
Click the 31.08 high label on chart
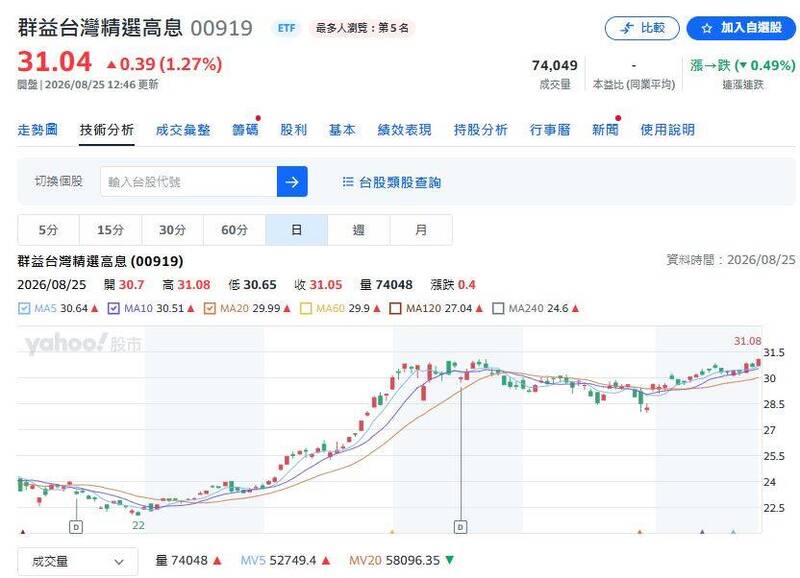pyautogui.click(x=747, y=341)
